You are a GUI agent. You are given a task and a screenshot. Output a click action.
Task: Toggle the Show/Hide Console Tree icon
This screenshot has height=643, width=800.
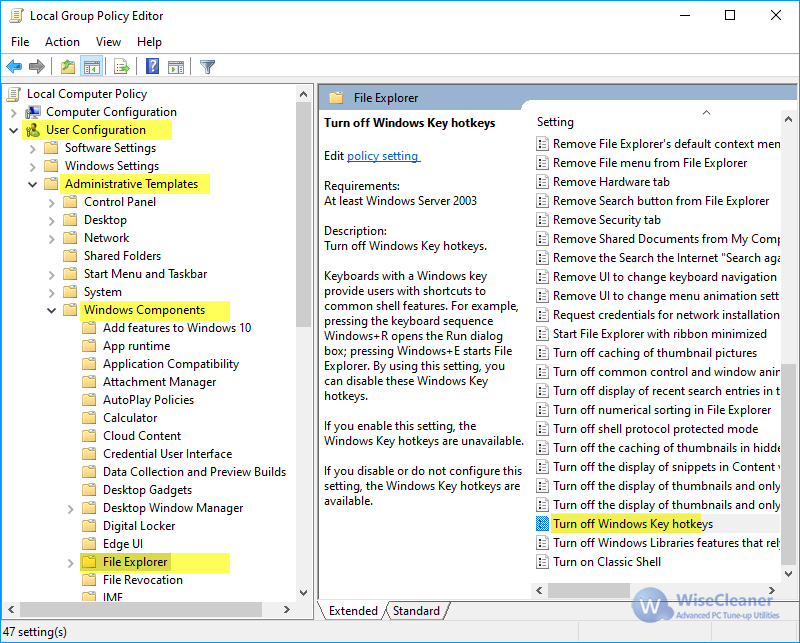[x=92, y=66]
